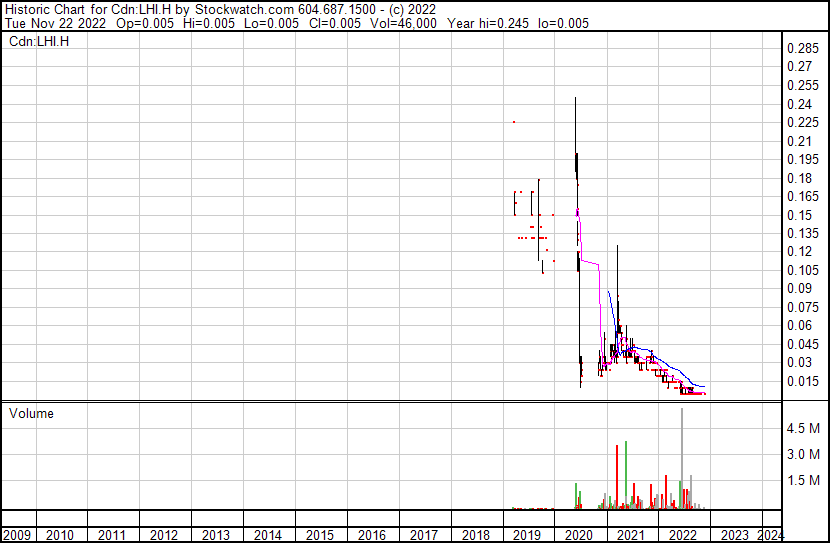
Task: Click the 0.06 price axis value
Action: pyautogui.click(x=799, y=325)
